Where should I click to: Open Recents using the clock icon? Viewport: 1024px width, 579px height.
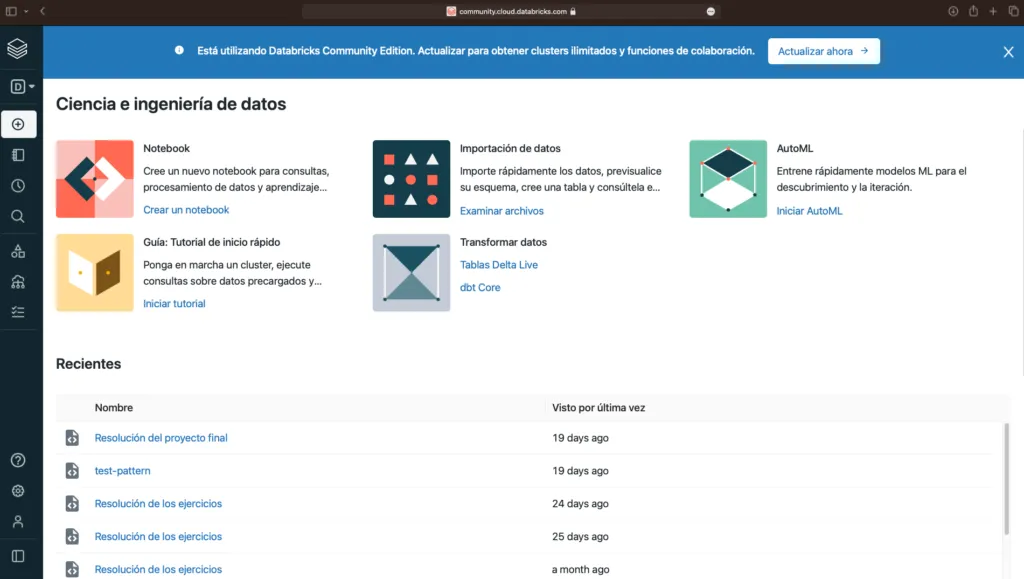pos(18,185)
